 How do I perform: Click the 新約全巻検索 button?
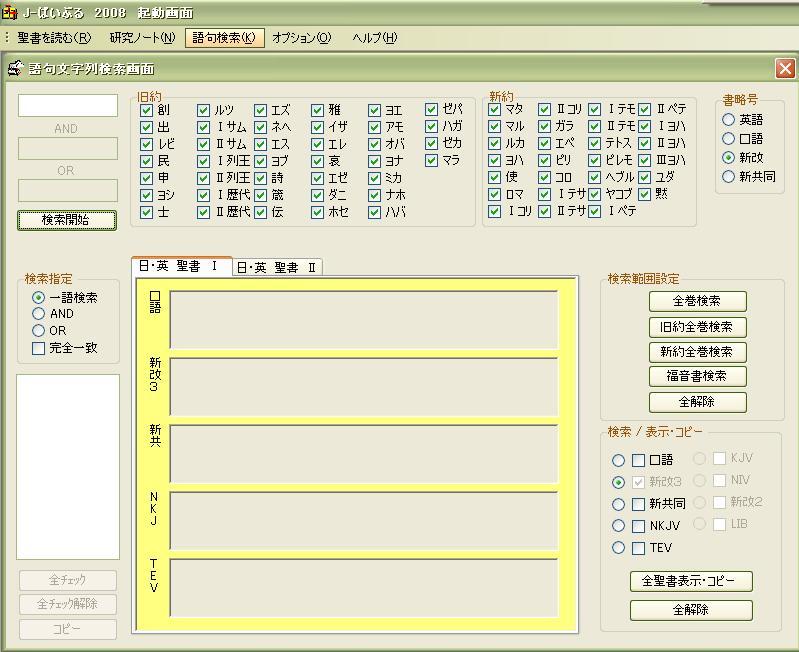tap(698, 352)
